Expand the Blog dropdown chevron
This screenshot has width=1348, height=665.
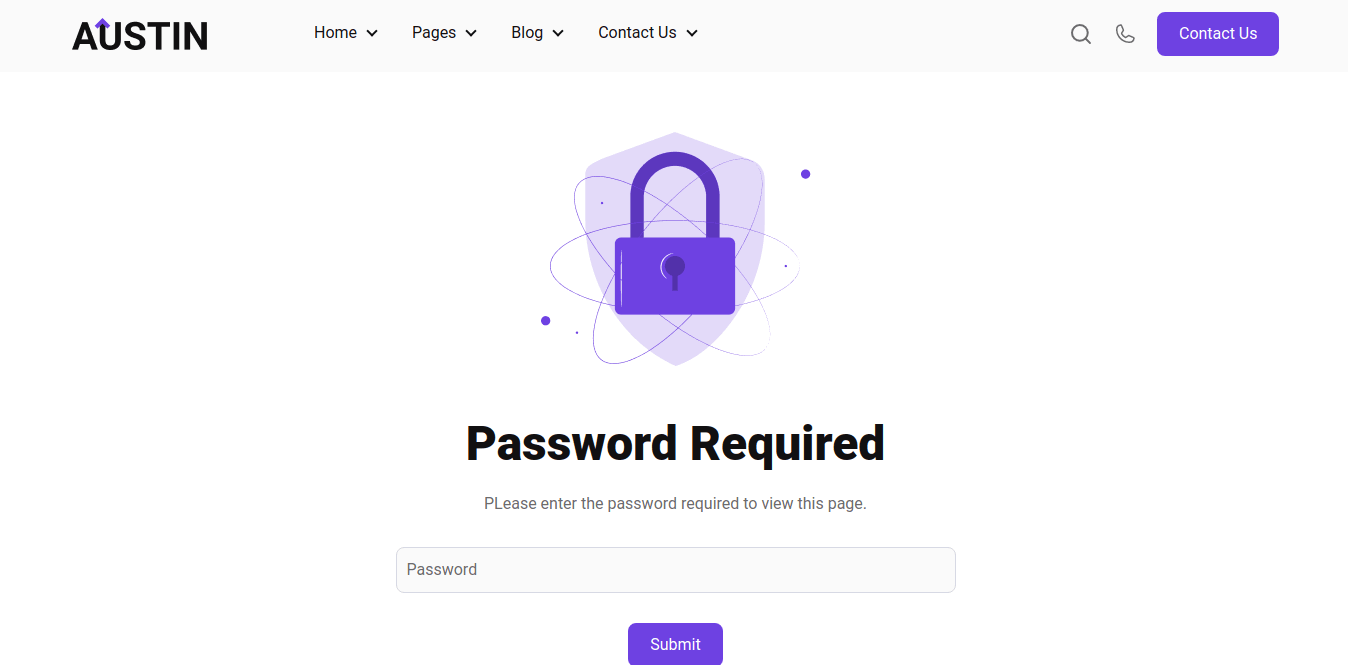558,32
